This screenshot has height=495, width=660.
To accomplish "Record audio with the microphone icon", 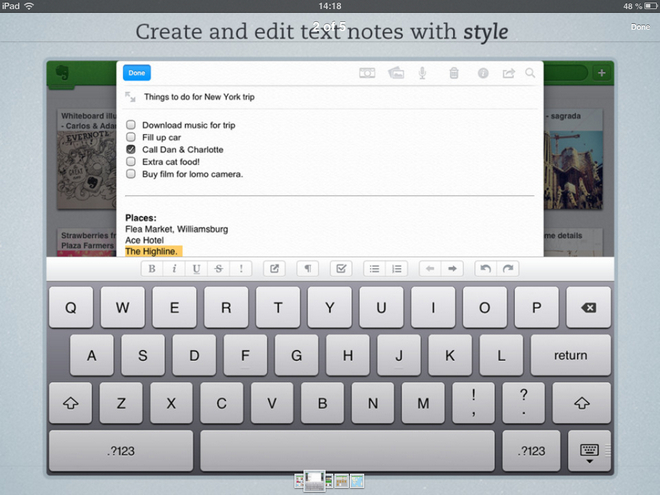I will (423, 73).
